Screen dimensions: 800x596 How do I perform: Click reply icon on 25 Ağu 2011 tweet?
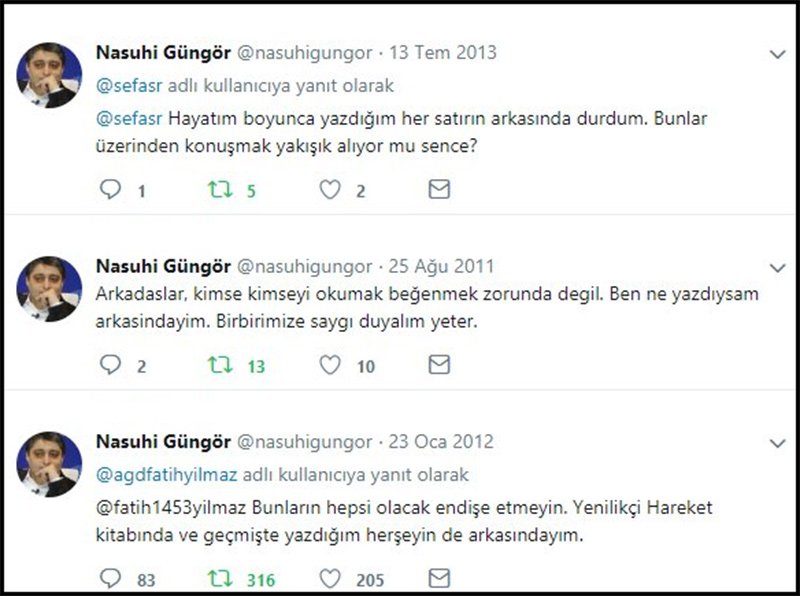tap(110, 365)
